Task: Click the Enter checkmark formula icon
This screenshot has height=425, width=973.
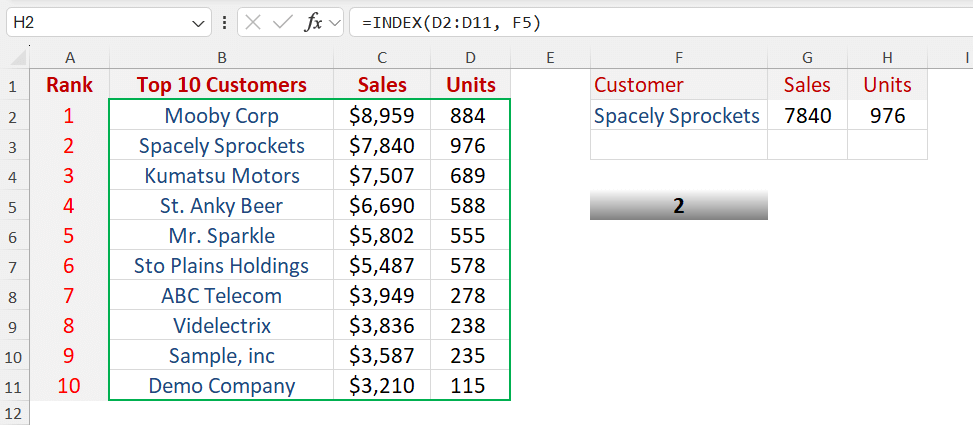Action: point(283,22)
